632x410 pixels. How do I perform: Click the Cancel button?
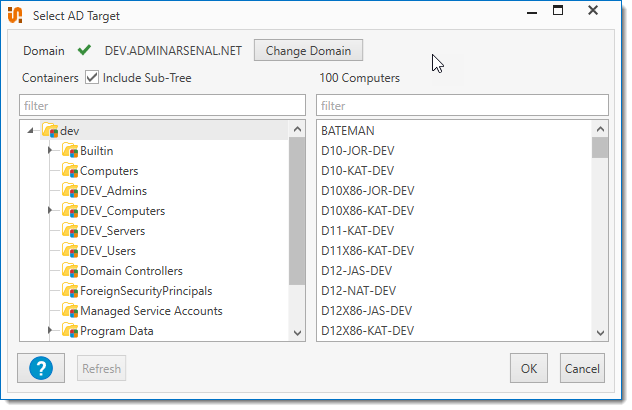click(x=582, y=368)
